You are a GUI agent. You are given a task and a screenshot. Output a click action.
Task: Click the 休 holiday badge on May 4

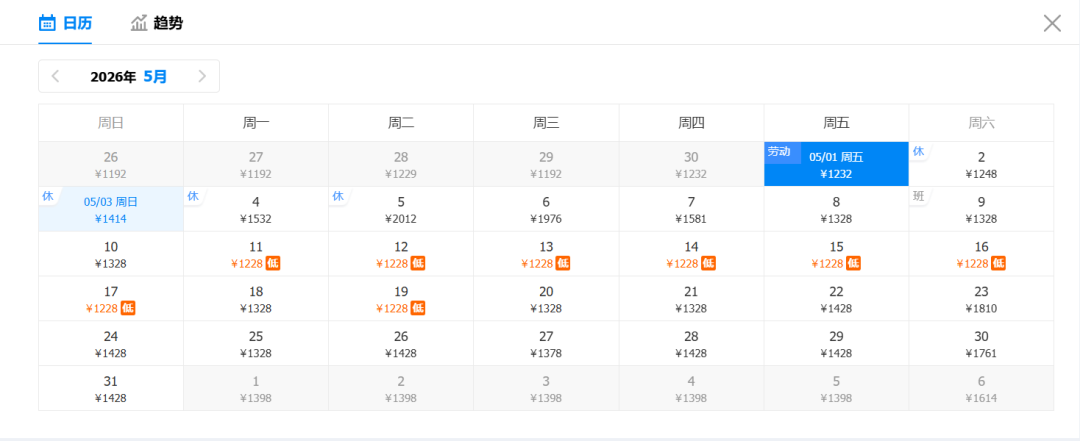click(193, 196)
